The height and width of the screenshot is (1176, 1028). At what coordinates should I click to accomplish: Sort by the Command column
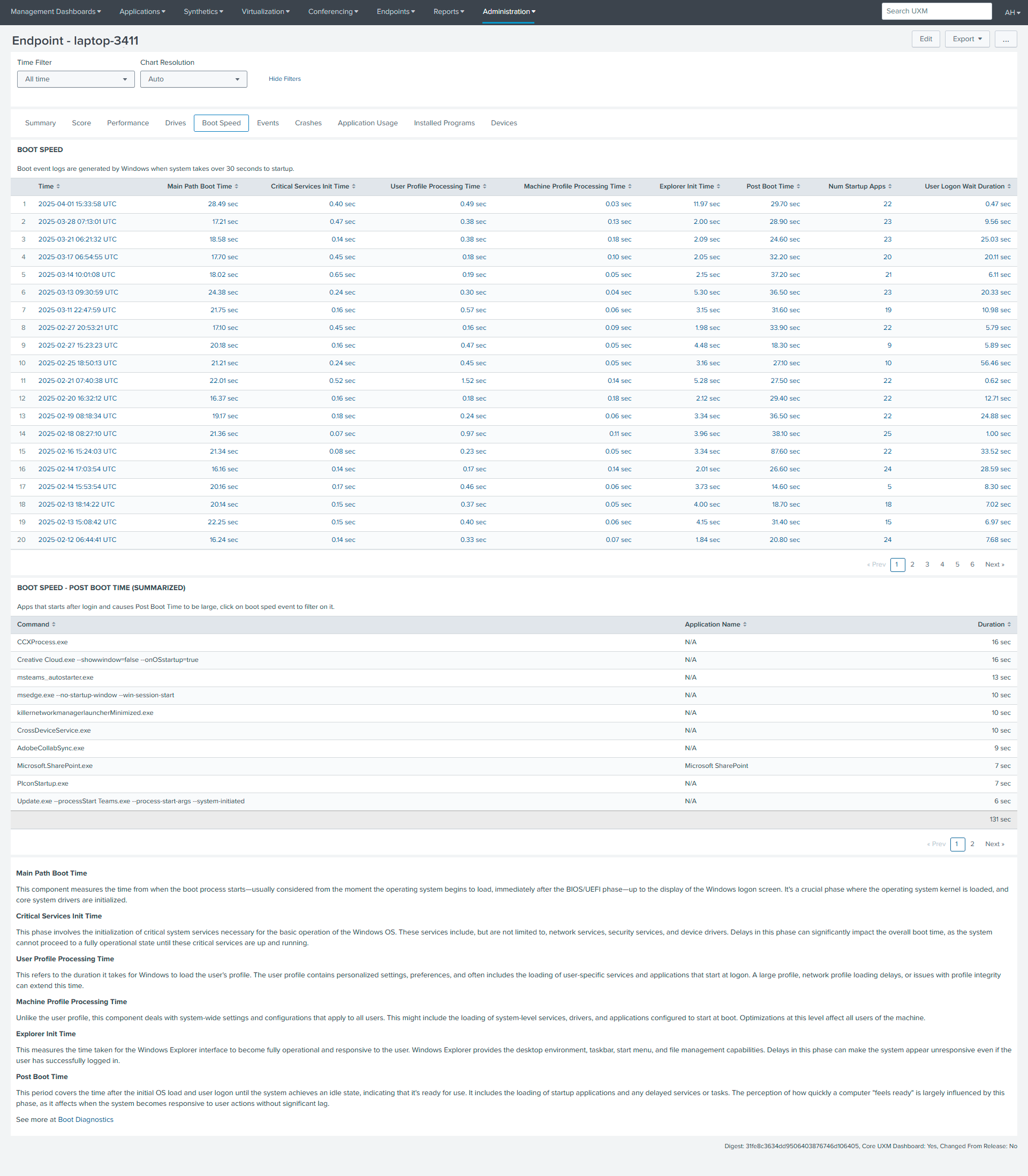tap(36, 624)
